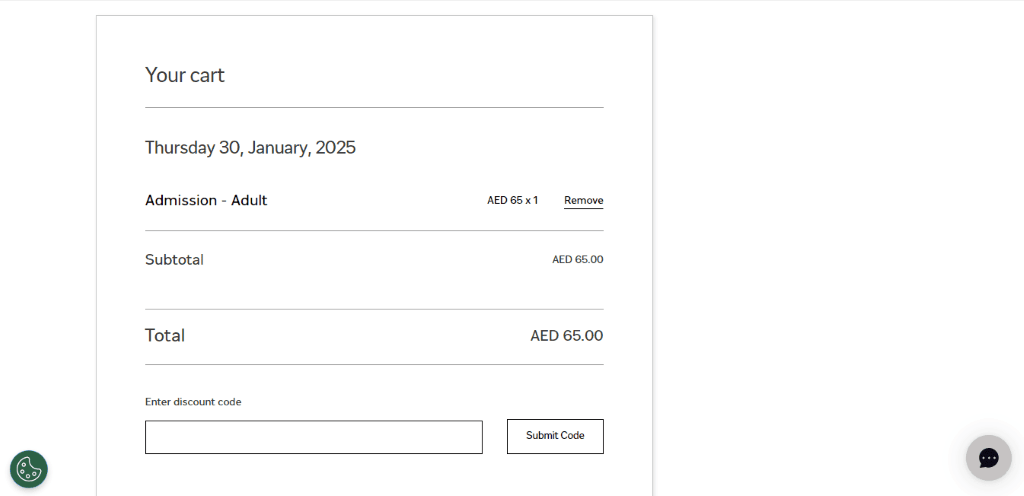Click 'Thursday 30' in the cart date

193,147
